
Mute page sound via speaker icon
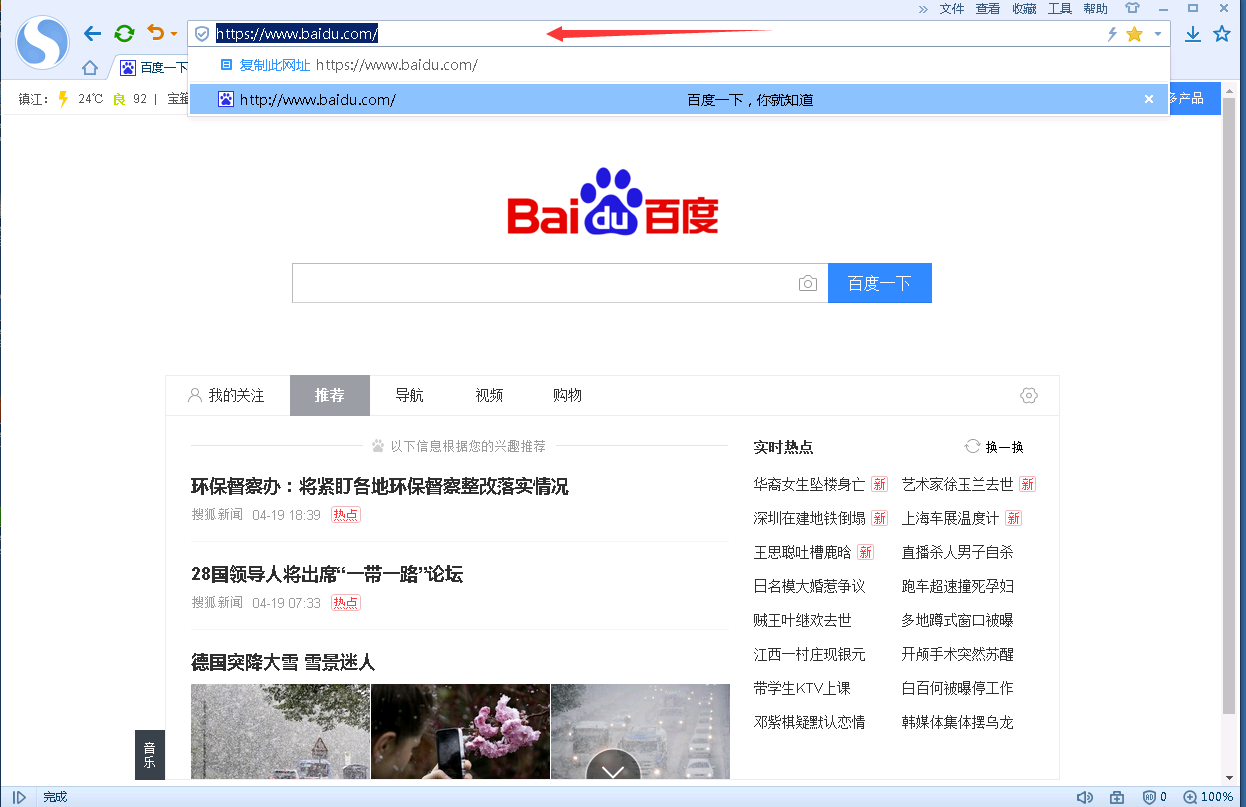[x=1085, y=797]
